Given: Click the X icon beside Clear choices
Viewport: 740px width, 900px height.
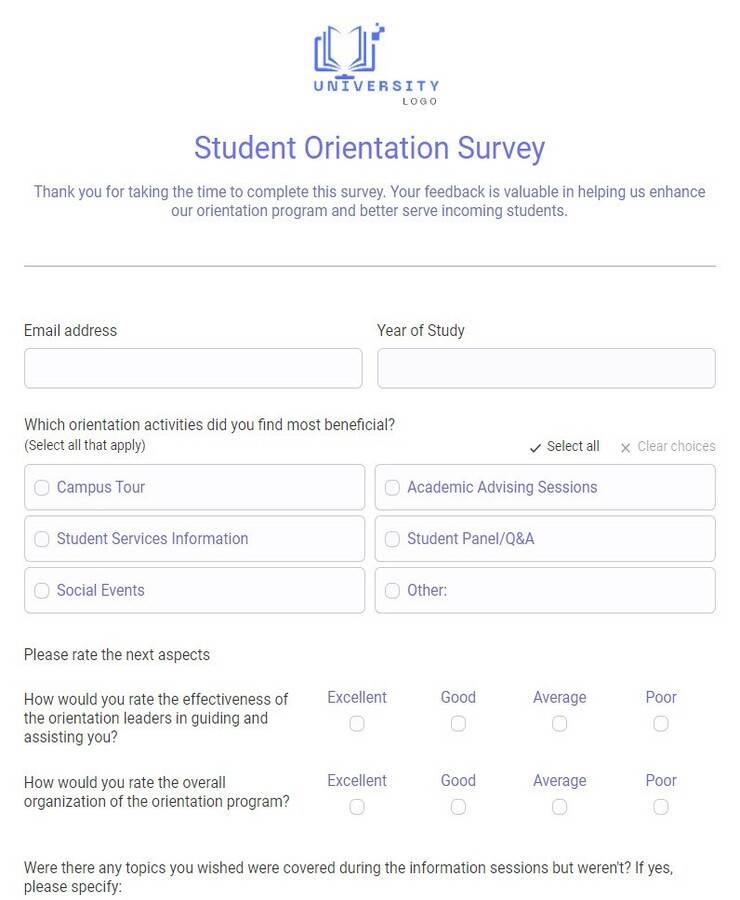Looking at the screenshot, I should [x=625, y=447].
